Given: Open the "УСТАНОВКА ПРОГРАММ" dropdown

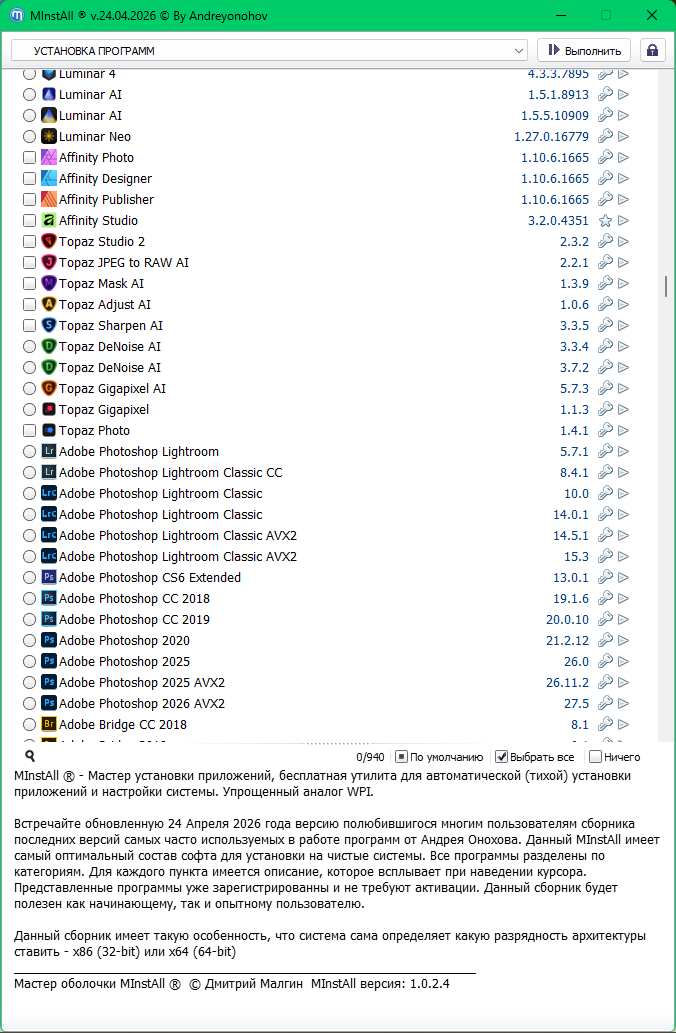Looking at the screenshot, I should pyautogui.click(x=270, y=50).
